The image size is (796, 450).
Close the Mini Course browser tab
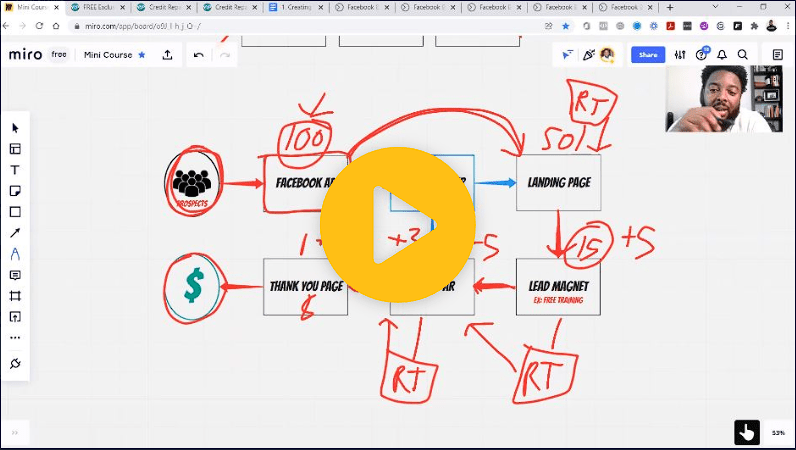coord(56,7)
